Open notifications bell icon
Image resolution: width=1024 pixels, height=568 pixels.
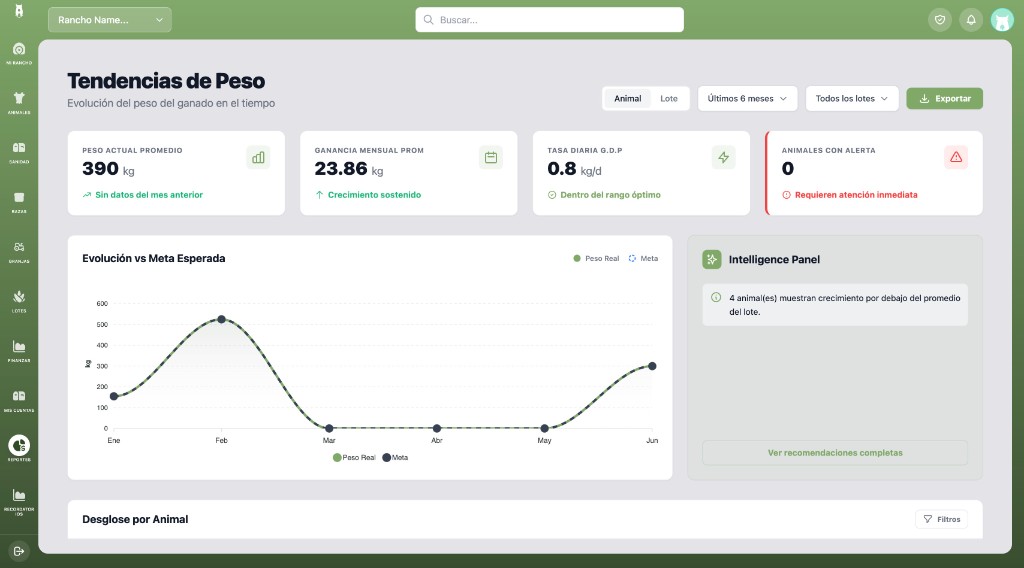tap(971, 20)
